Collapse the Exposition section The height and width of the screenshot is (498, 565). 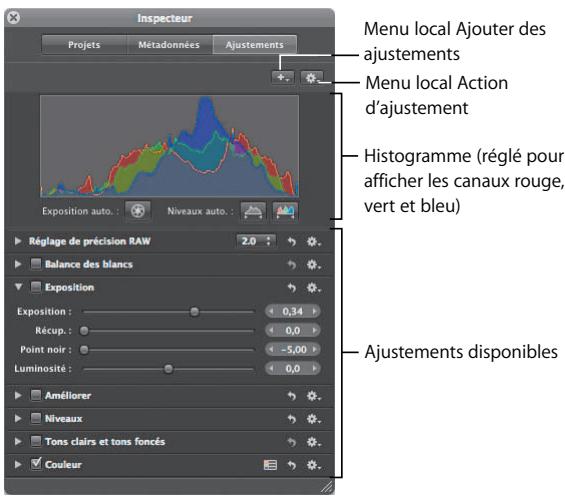(18, 287)
